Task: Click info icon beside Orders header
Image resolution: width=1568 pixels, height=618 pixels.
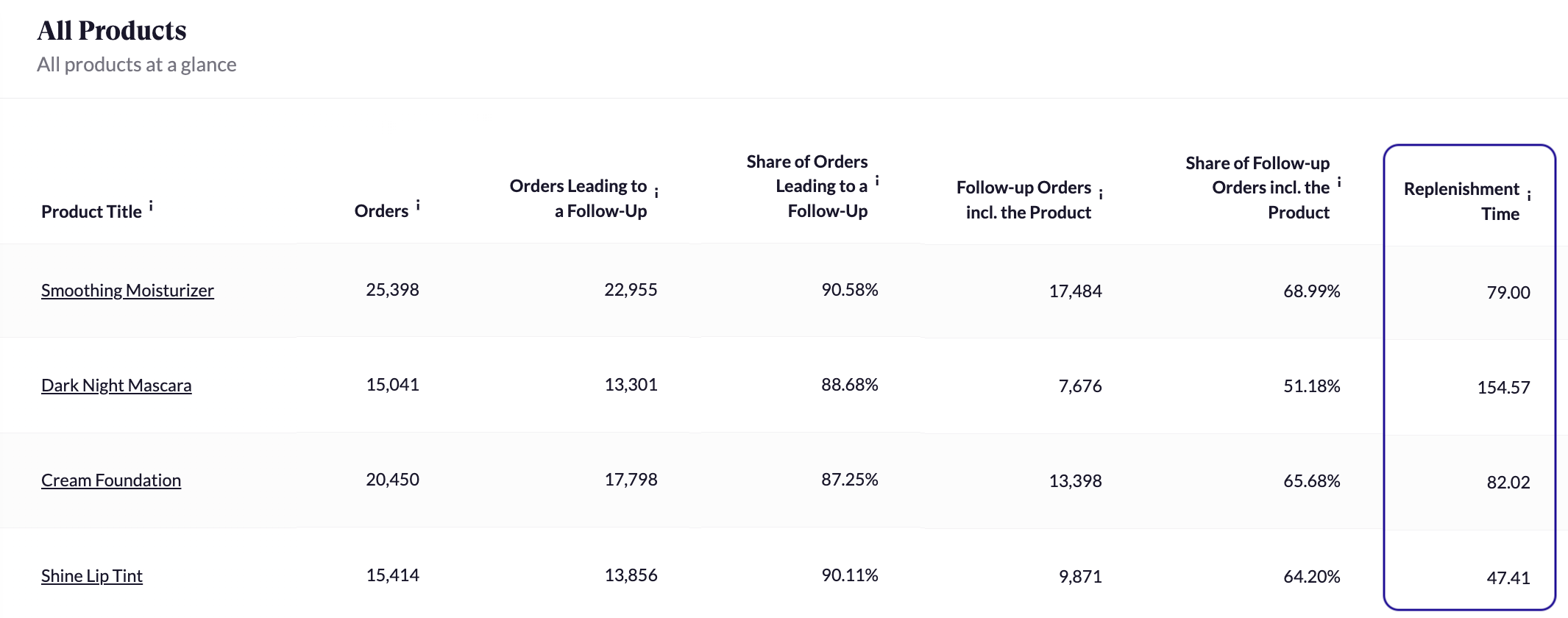Action: tap(418, 206)
